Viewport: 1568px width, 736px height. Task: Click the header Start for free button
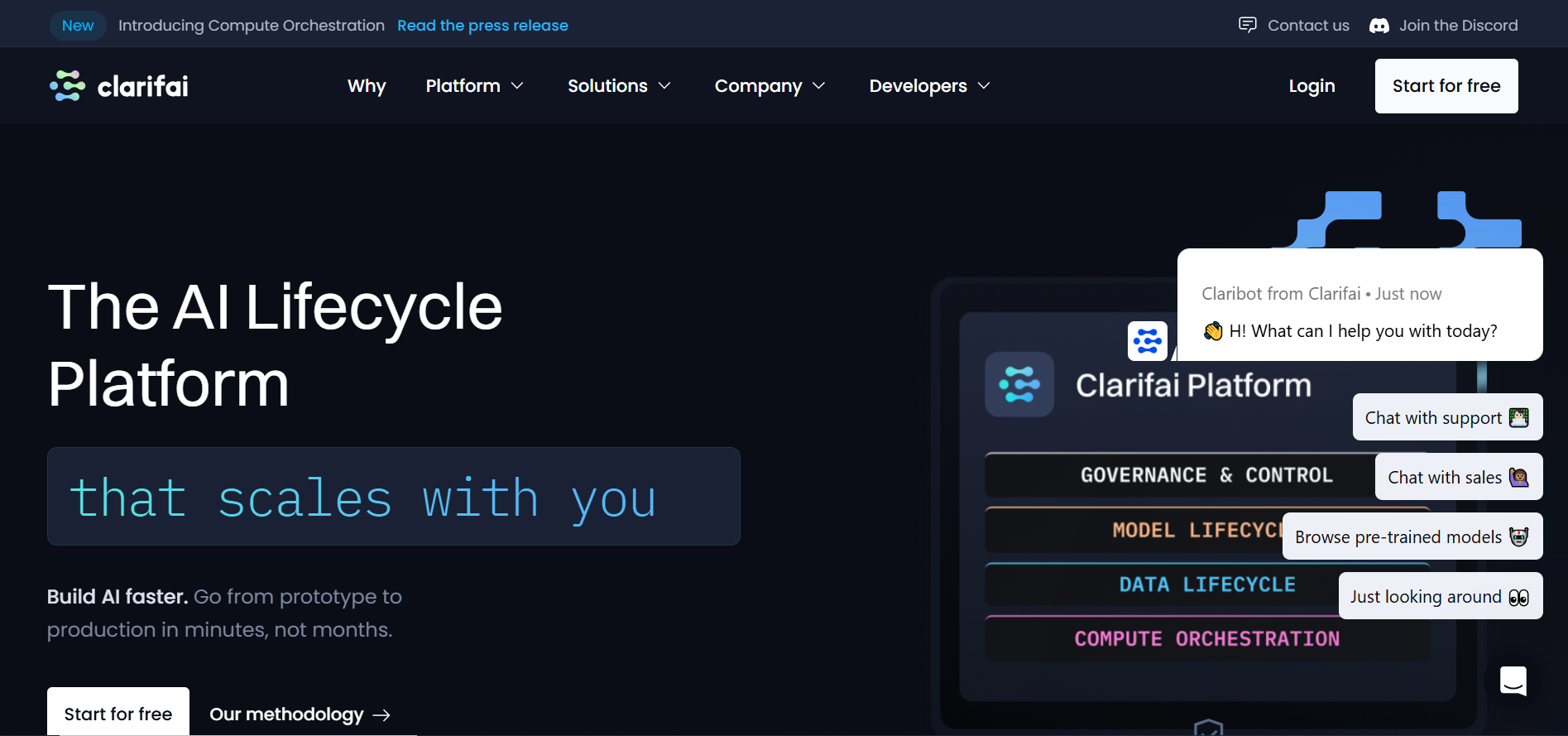(x=1446, y=86)
